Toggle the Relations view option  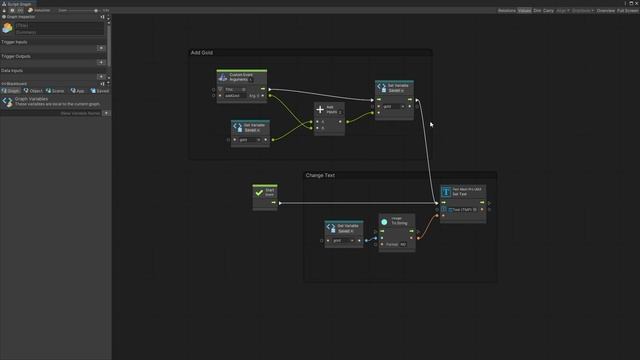507,11
